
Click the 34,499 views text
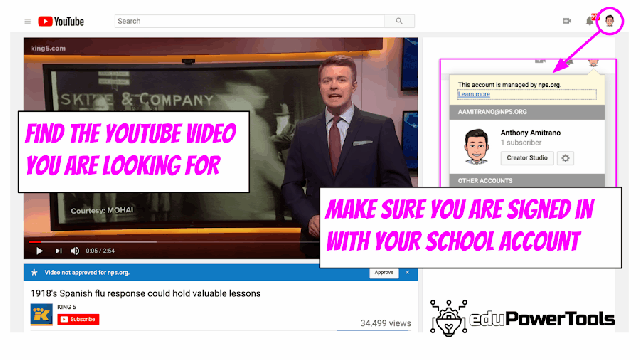(x=386, y=323)
